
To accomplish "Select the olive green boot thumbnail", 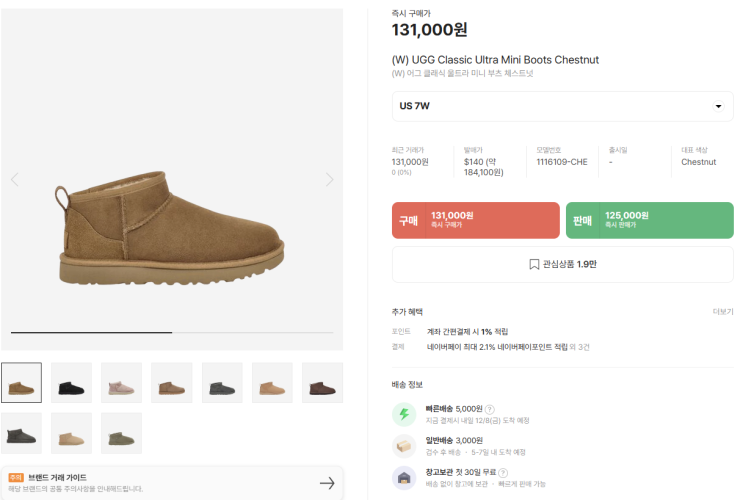I will click(121, 433).
